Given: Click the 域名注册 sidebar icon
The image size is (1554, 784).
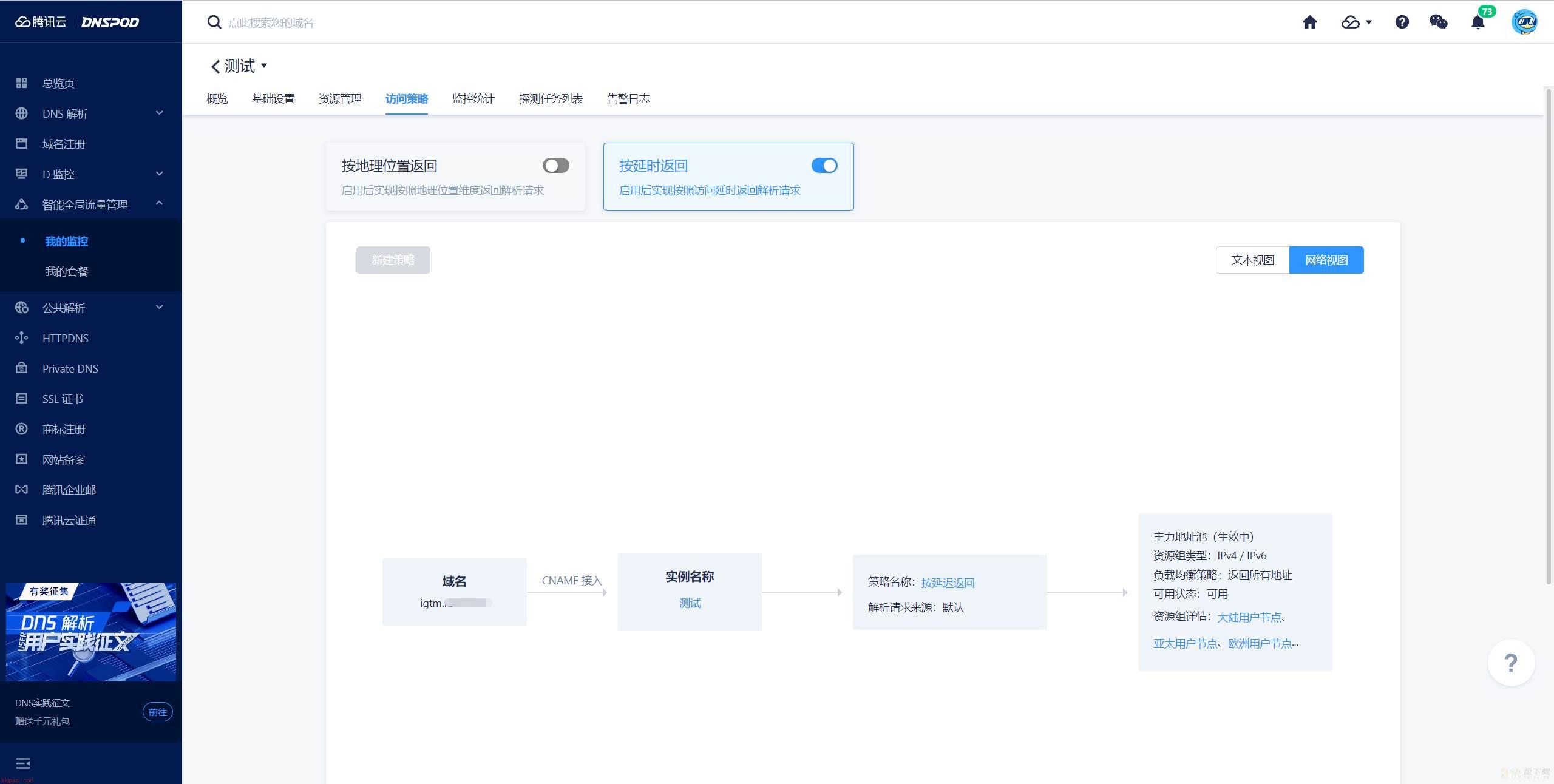Looking at the screenshot, I should (21, 144).
